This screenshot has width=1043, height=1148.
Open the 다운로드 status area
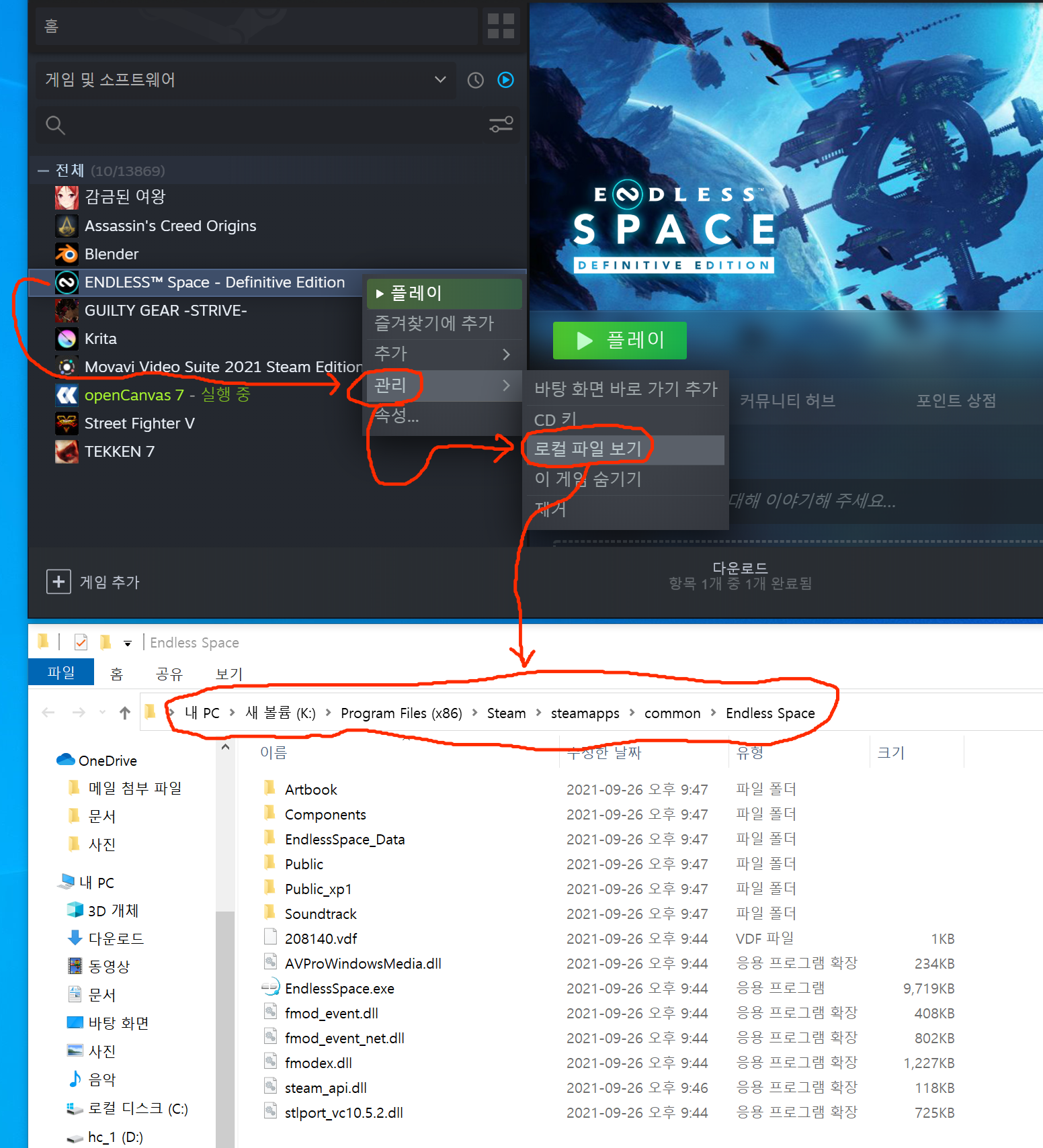[740, 576]
